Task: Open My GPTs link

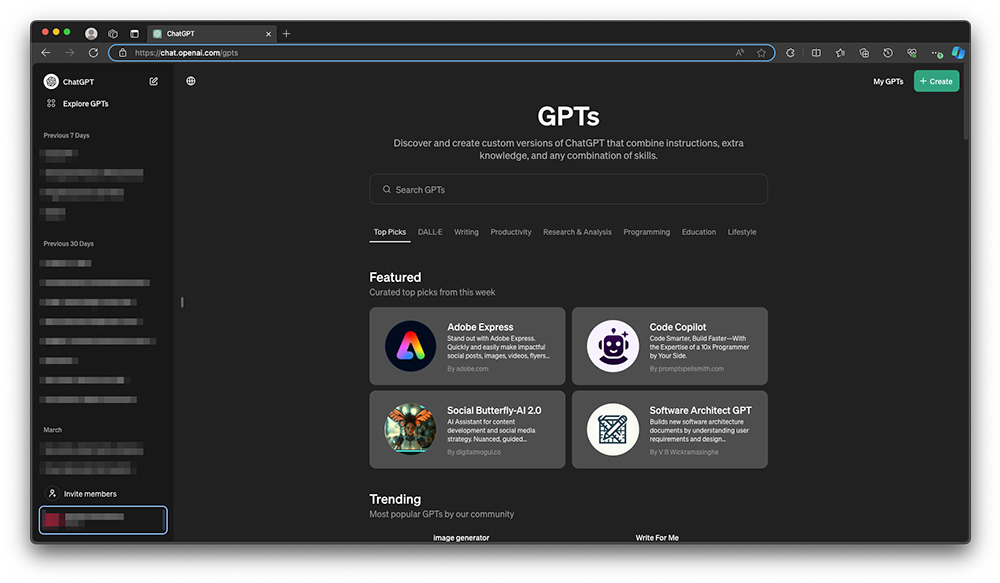Action: (x=888, y=82)
